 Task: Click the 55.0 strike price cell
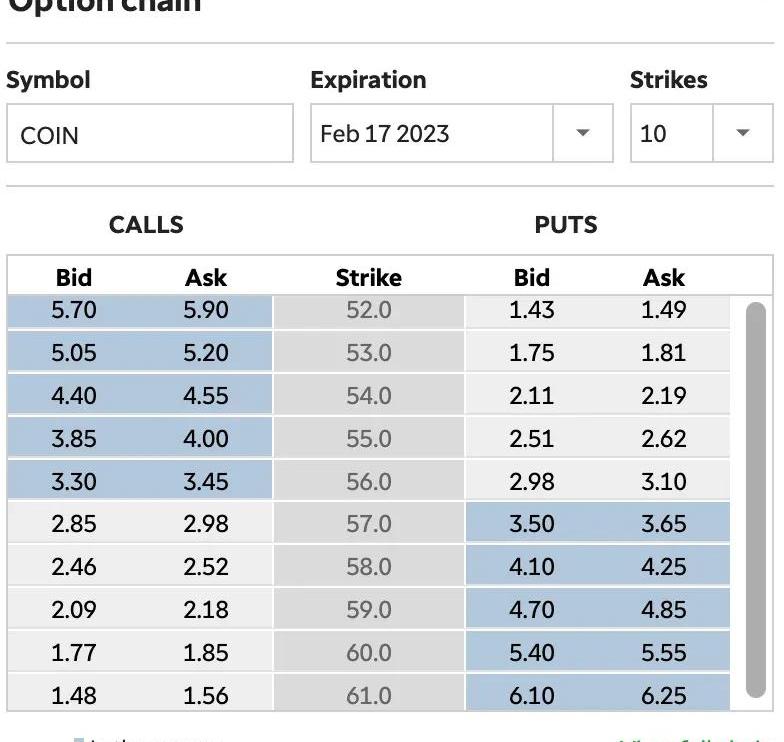[x=368, y=439]
